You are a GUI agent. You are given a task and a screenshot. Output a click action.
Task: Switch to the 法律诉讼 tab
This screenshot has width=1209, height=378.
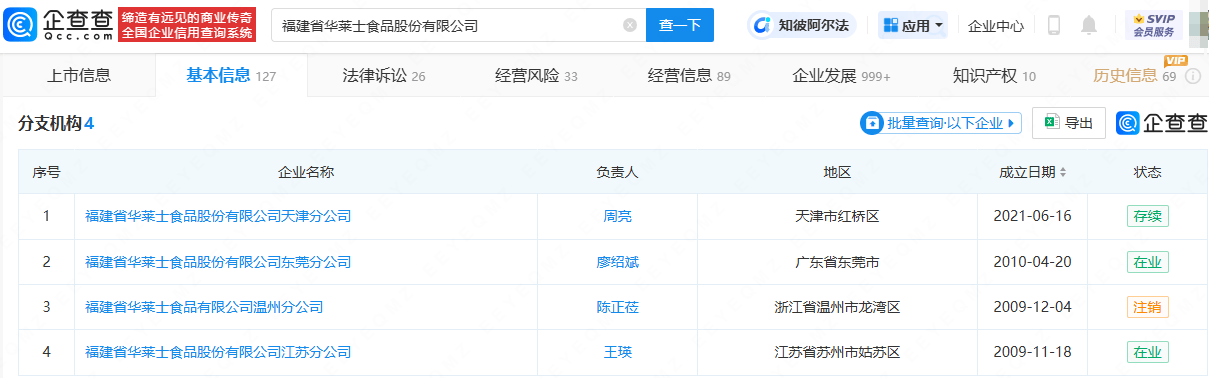coord(384,75)
